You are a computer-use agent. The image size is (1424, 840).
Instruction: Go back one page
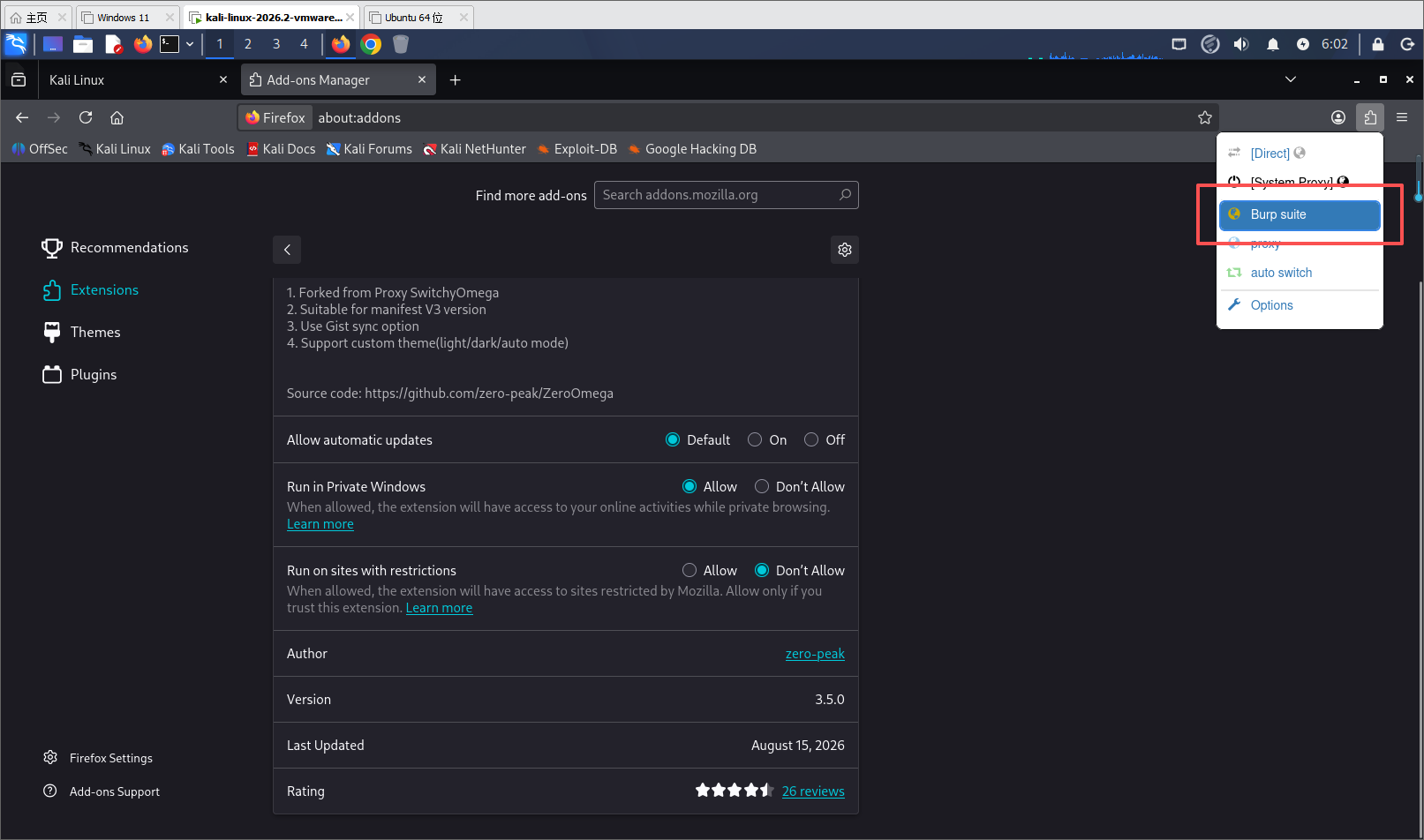click(x=22, y=117)
